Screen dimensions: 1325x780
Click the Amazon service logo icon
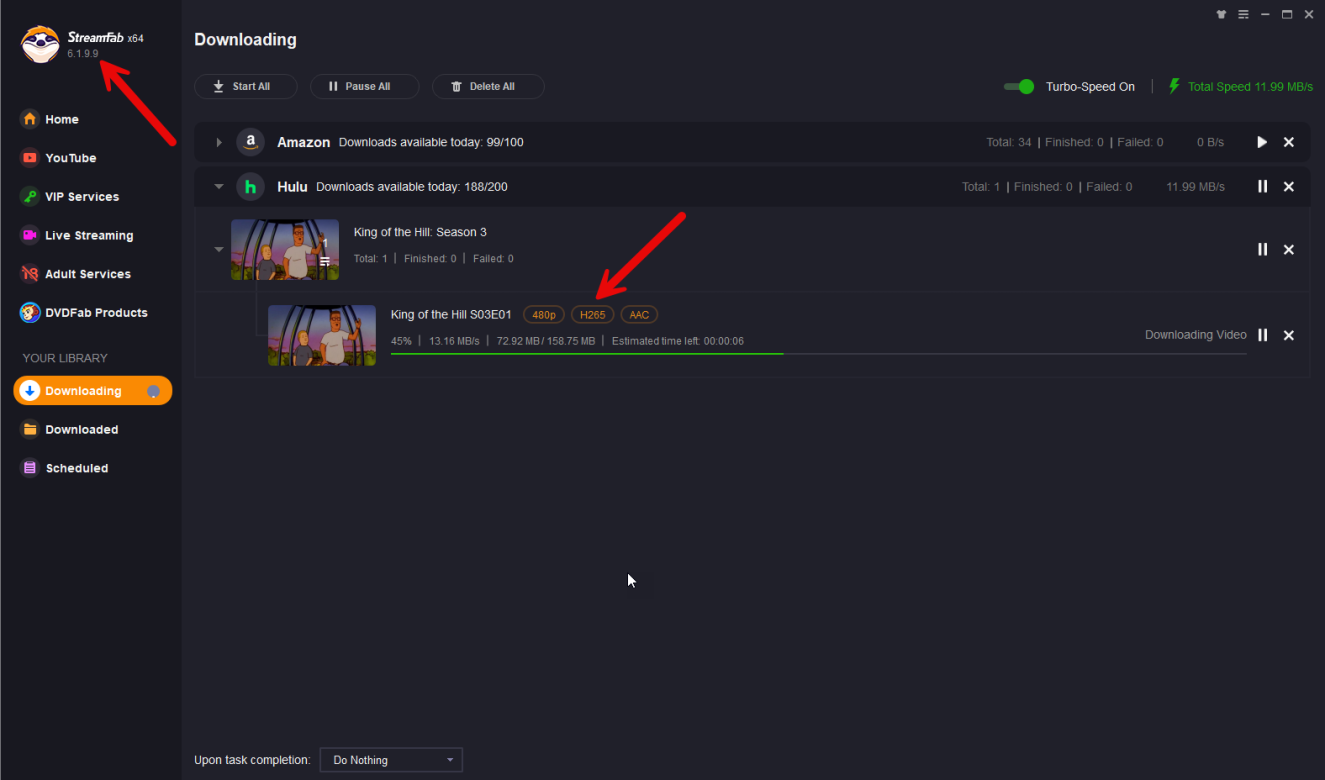[x=250, y=142]
